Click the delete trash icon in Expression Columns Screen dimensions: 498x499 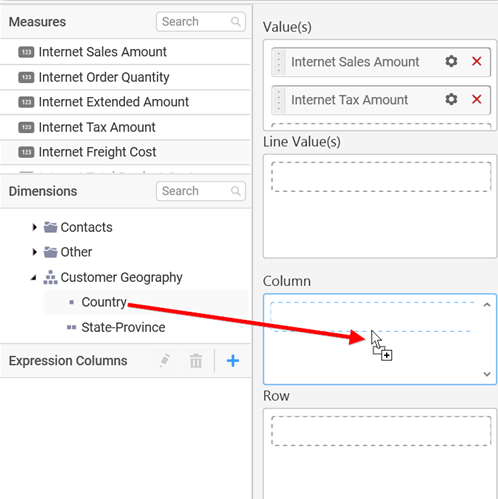[x=196, y=361]
